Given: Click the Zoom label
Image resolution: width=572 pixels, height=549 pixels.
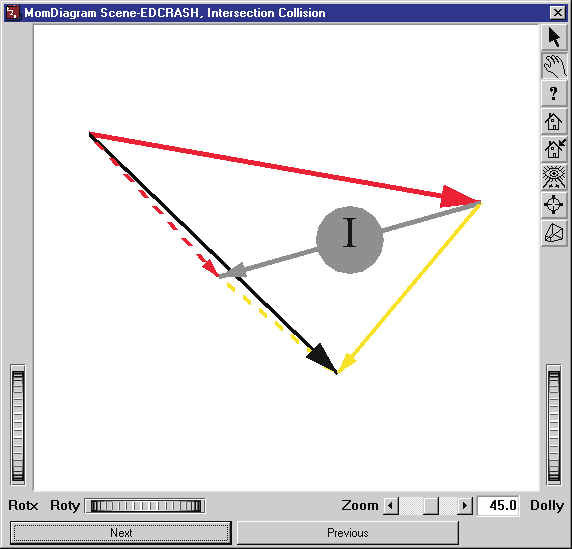Looking at the screenshot, I should point(360,506).
